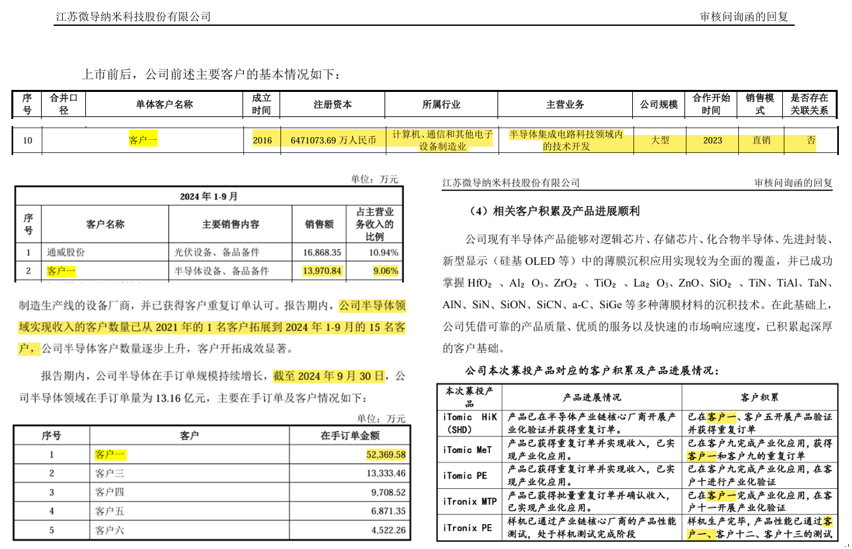Image resolution: width=852 pixels, height=549 pixels.
Task: Click 半导体设备、备品备件 in row 2
Action: point(222,271)
